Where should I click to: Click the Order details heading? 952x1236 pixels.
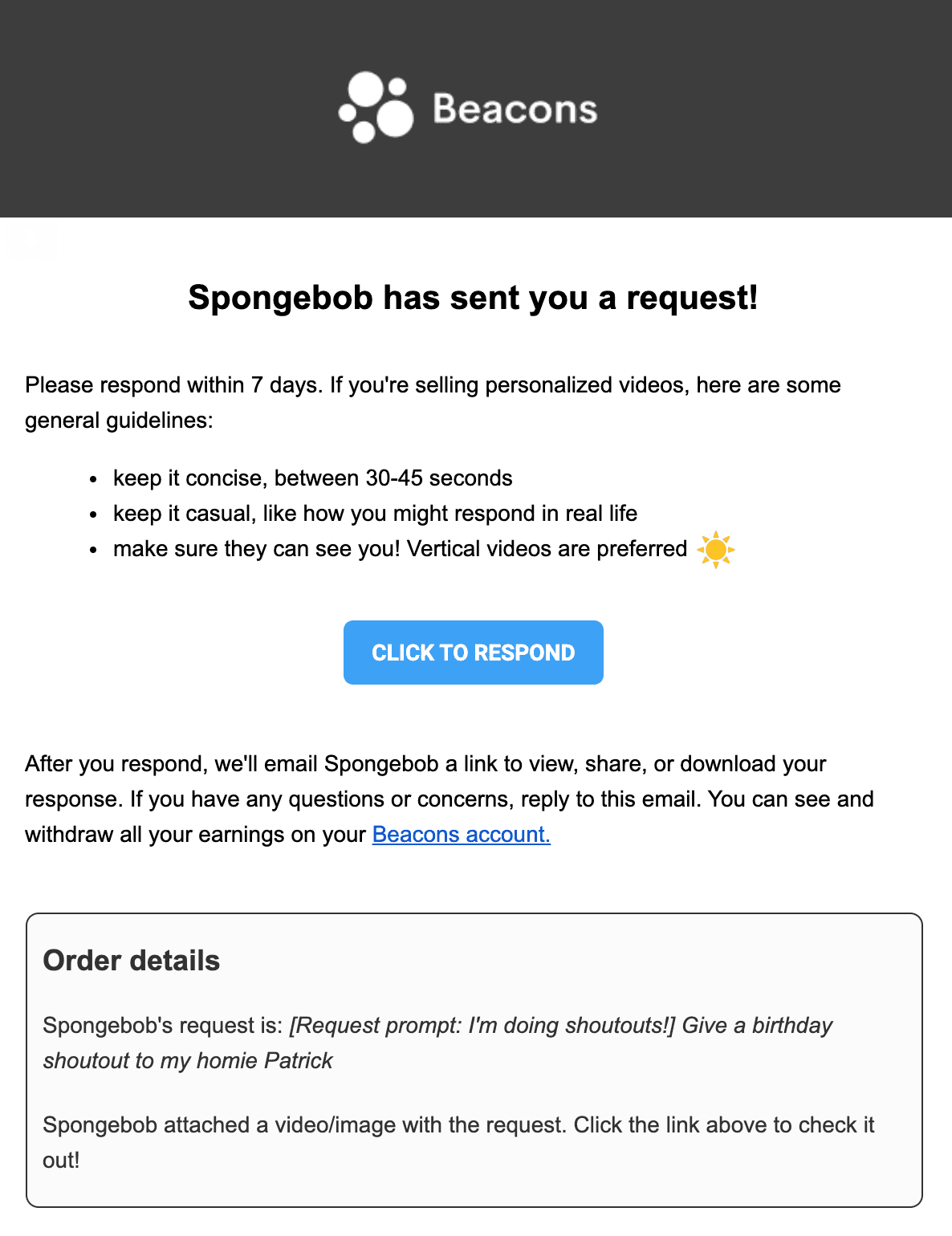tap(131, 961)
